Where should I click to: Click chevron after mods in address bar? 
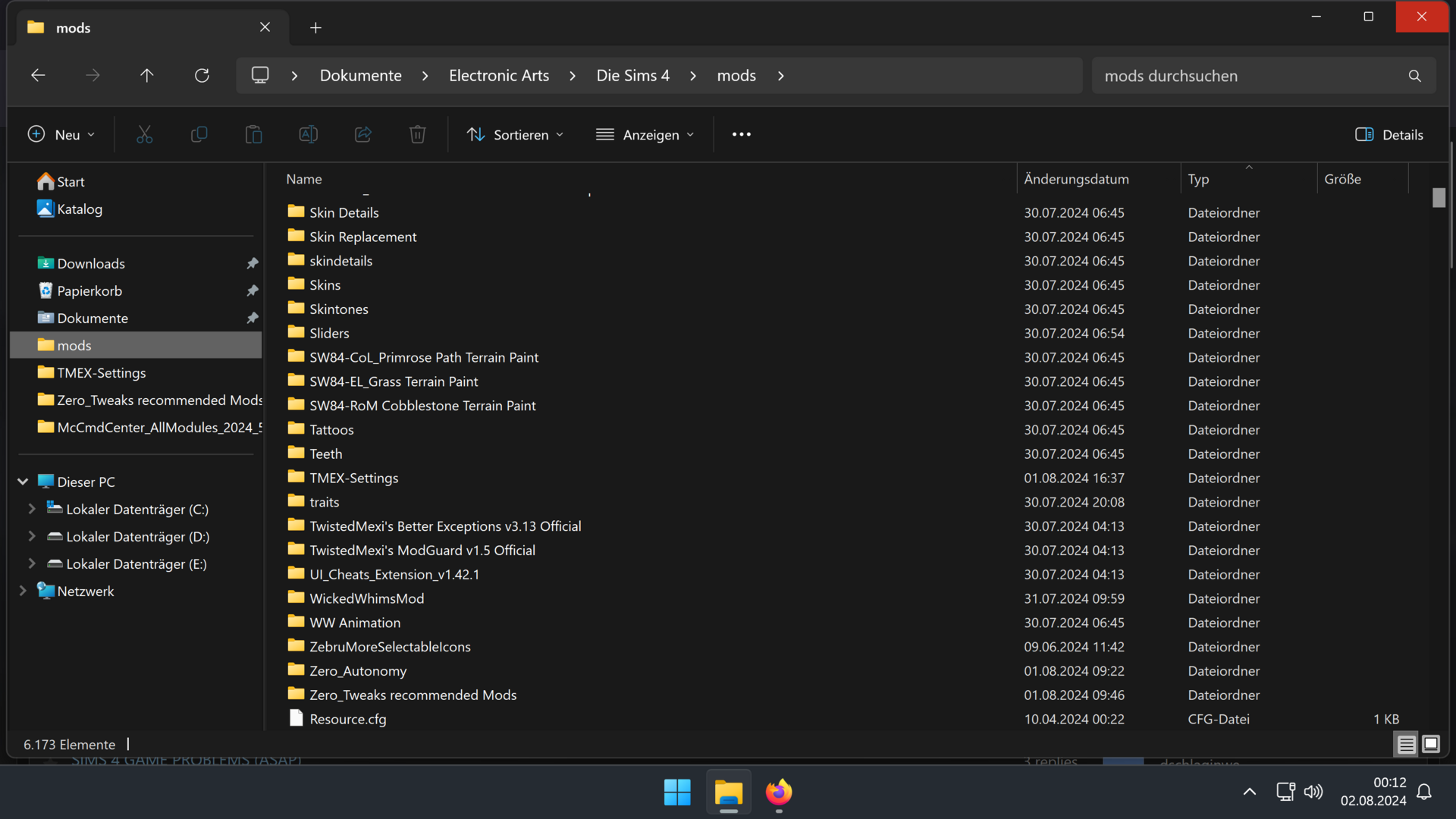click(x=780, y=76)
